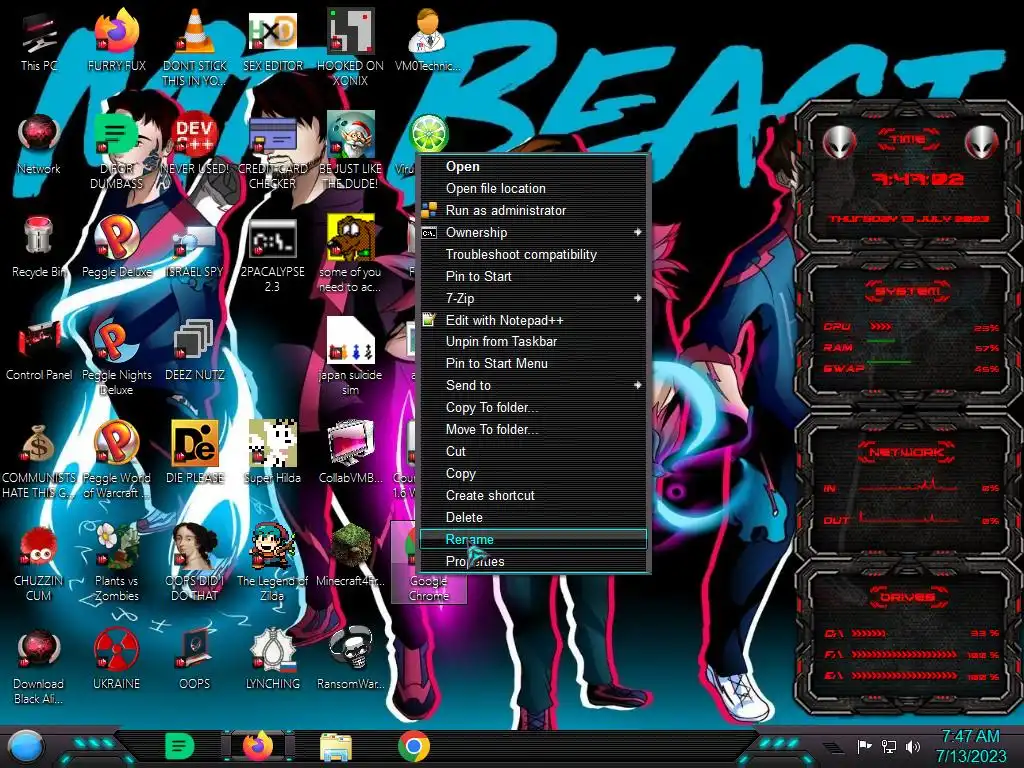The image size is (1024, 768).
Task: Select the Peggle World of Warcraft icon
Action: (116, 460)
